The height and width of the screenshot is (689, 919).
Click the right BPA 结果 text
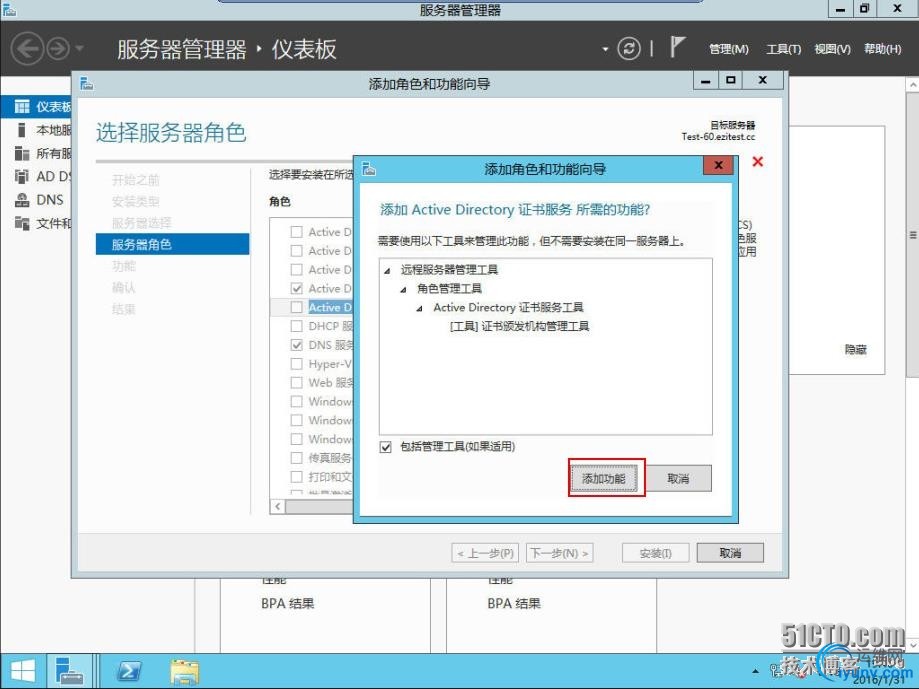pos(514,603)
